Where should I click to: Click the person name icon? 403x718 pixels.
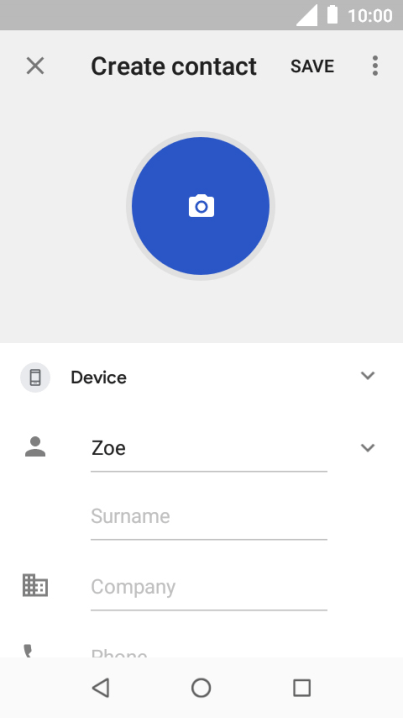click(x=35, y=447)
